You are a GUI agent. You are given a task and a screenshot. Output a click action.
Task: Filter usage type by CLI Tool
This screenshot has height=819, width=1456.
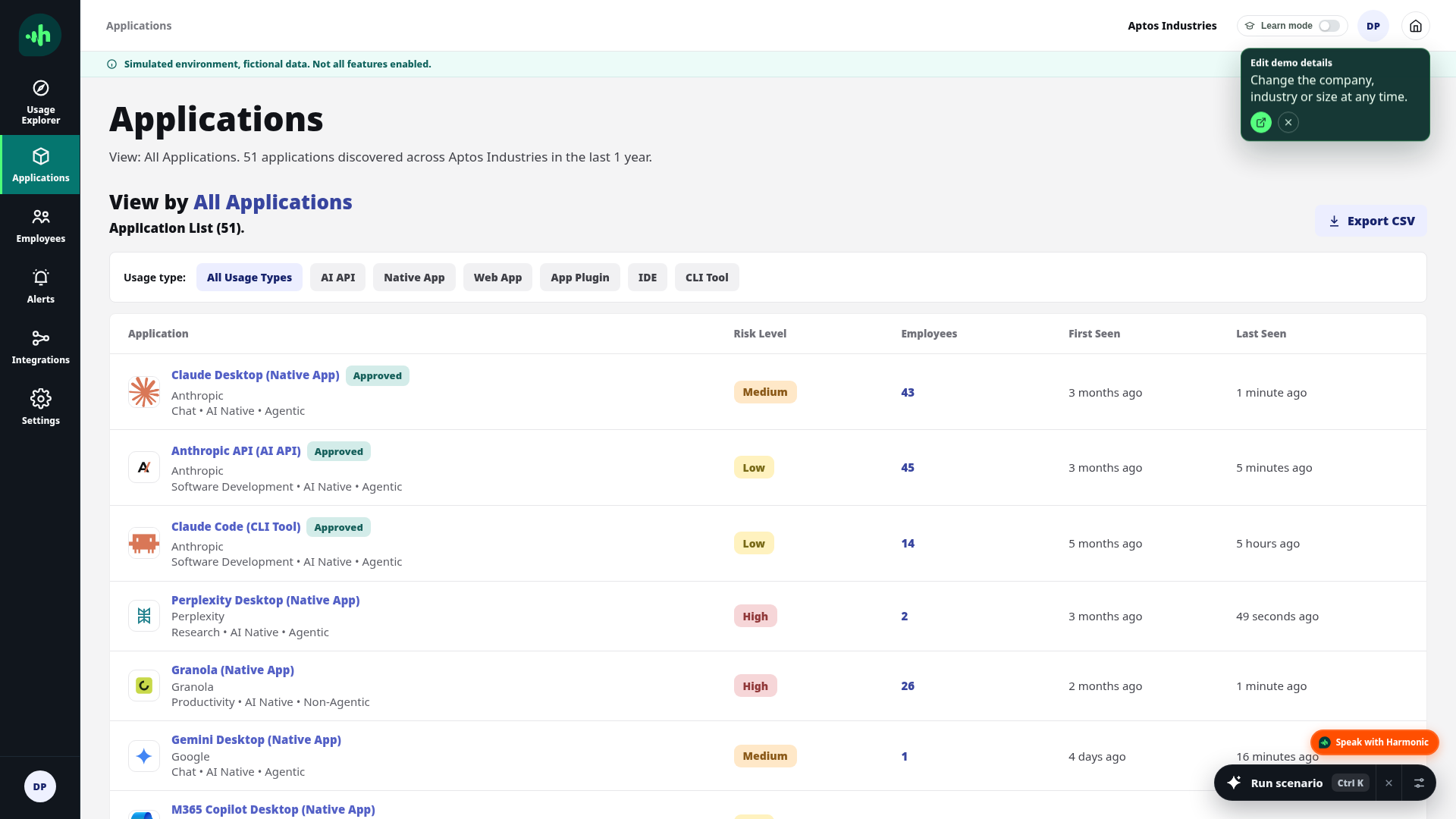[x=707, y=278]
